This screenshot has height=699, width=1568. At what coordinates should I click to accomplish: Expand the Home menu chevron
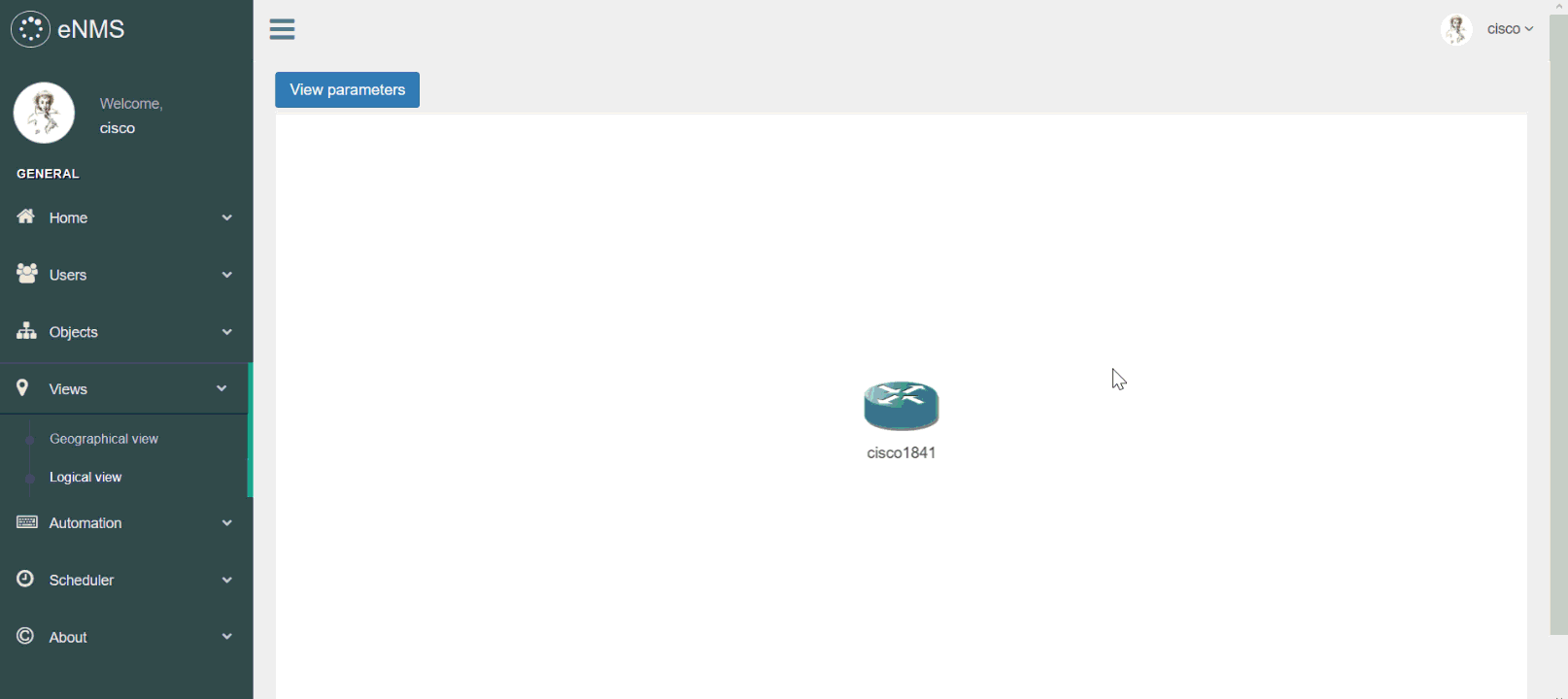pyautogui.click(x=227, y=217)
